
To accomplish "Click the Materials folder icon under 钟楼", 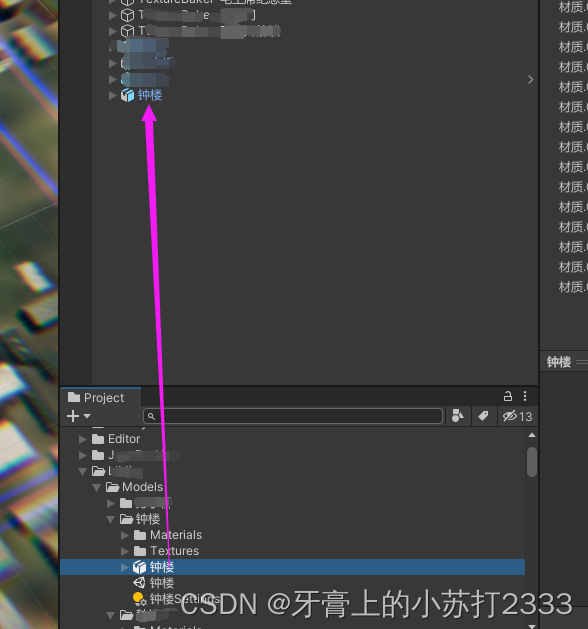I will (x=140, y=535).
